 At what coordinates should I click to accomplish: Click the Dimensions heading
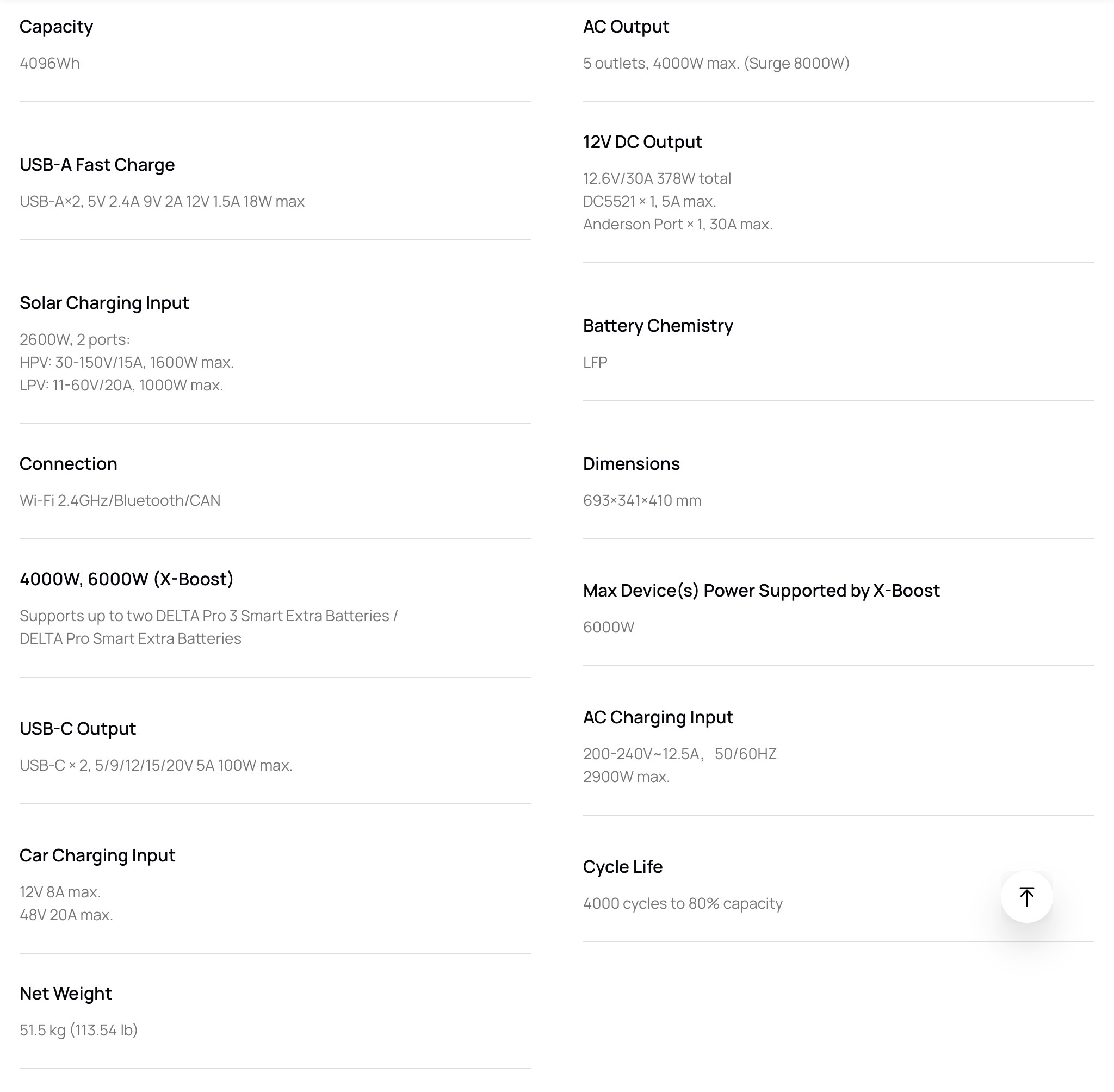631,463
